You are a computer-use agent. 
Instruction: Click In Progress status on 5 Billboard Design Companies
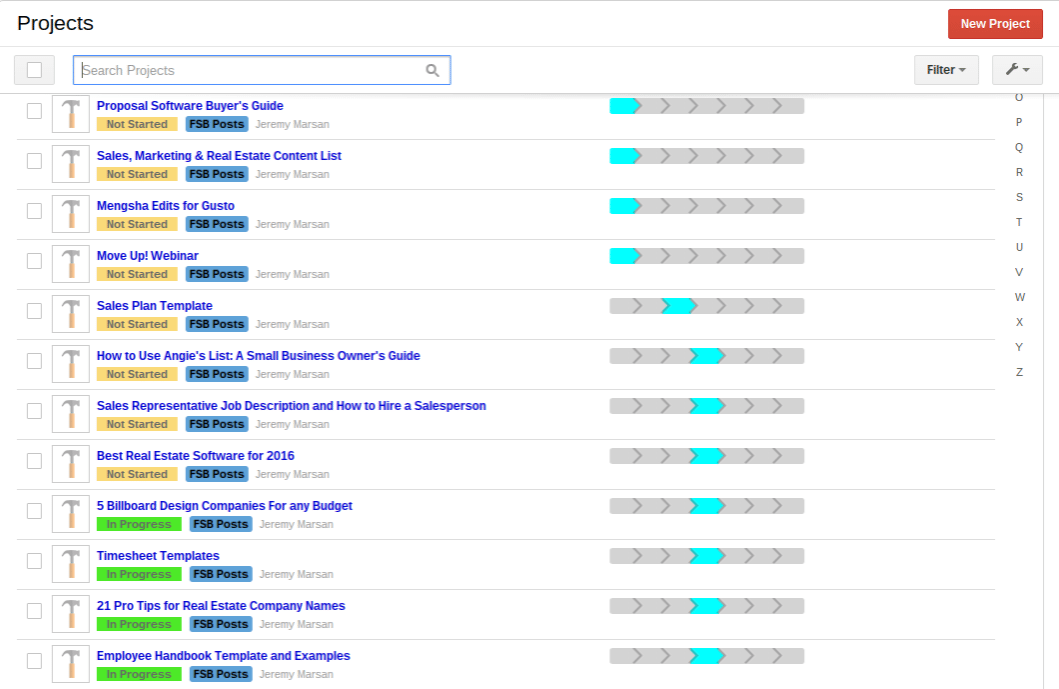click(x=139, y=524)
